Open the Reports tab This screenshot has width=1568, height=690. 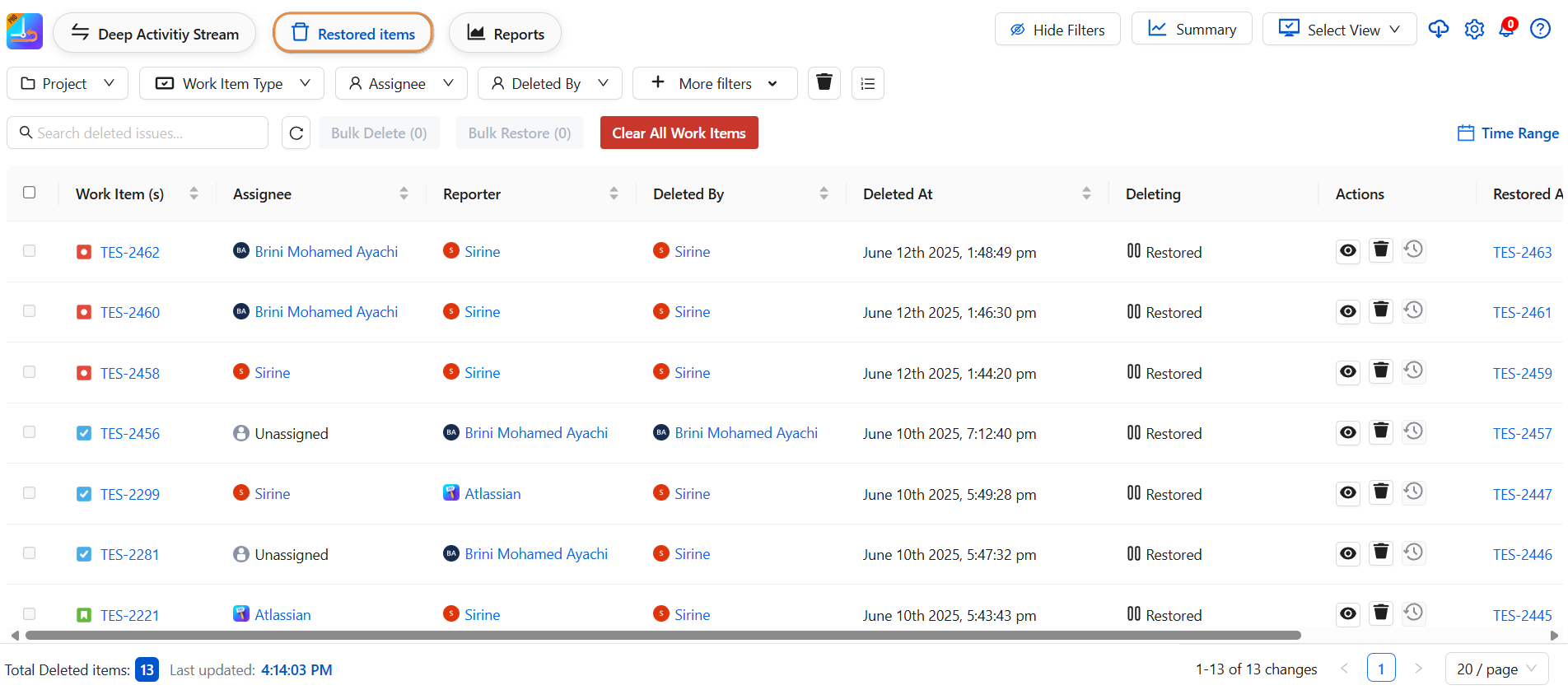(x=505, y=34)
